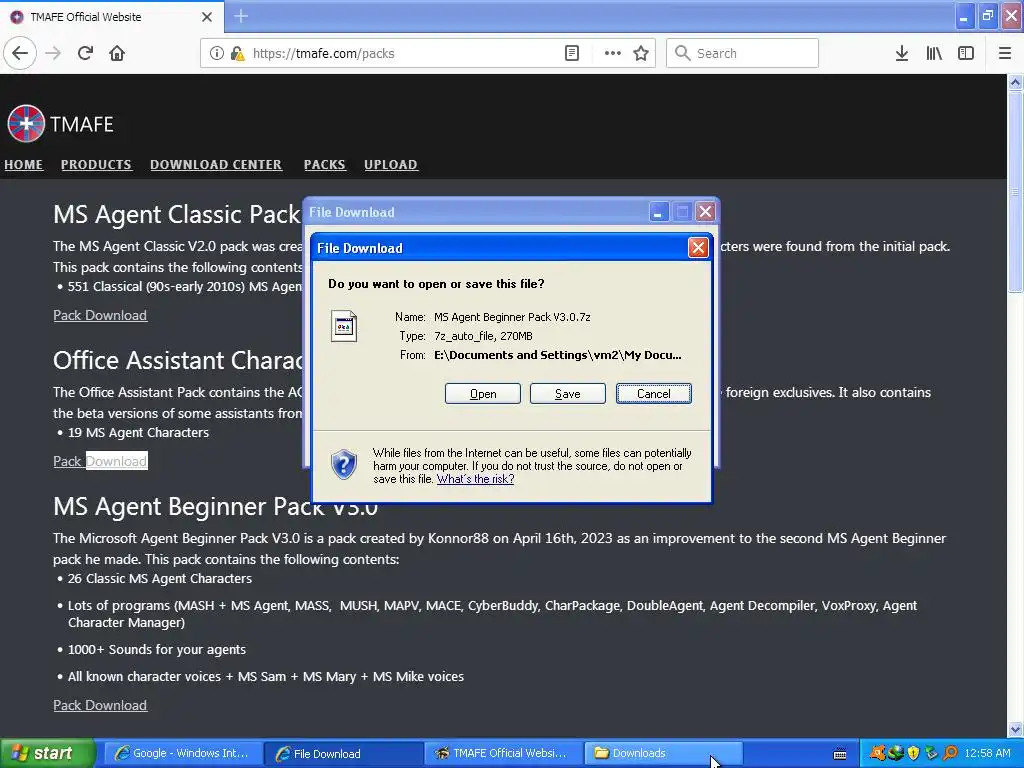Minimize the background File Download window
Image resolution: width=1024 pixels, height=768 pixels.
coord(658,212)
